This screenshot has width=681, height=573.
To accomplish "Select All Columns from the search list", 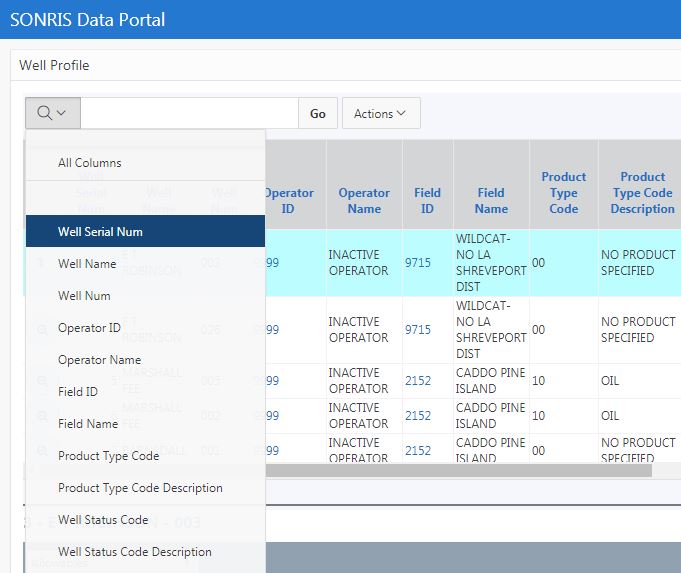I will pos(90,163).
